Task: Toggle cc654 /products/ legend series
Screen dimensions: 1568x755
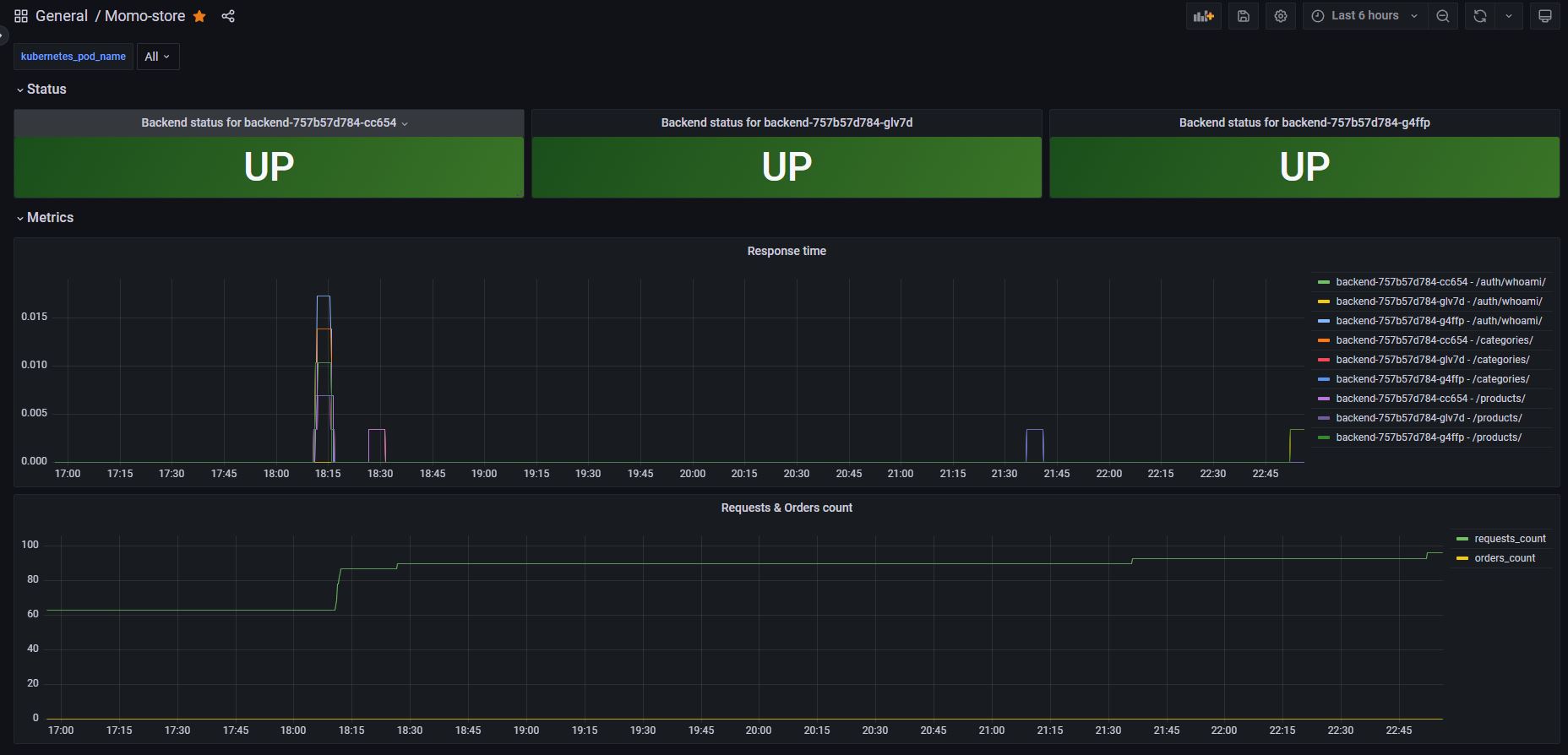Action: click(1430, 399)
